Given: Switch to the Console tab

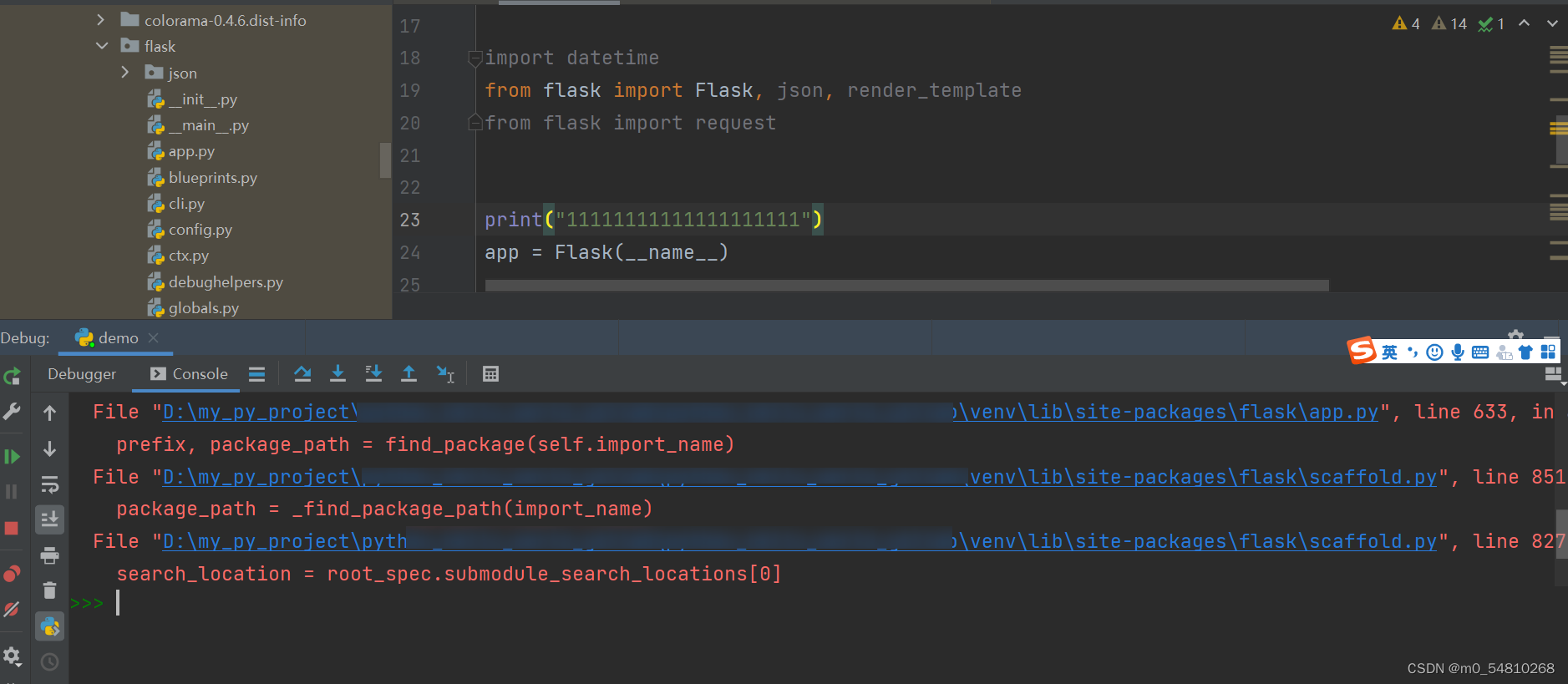Looking at the screenshot, I should (x=189, y=374).
